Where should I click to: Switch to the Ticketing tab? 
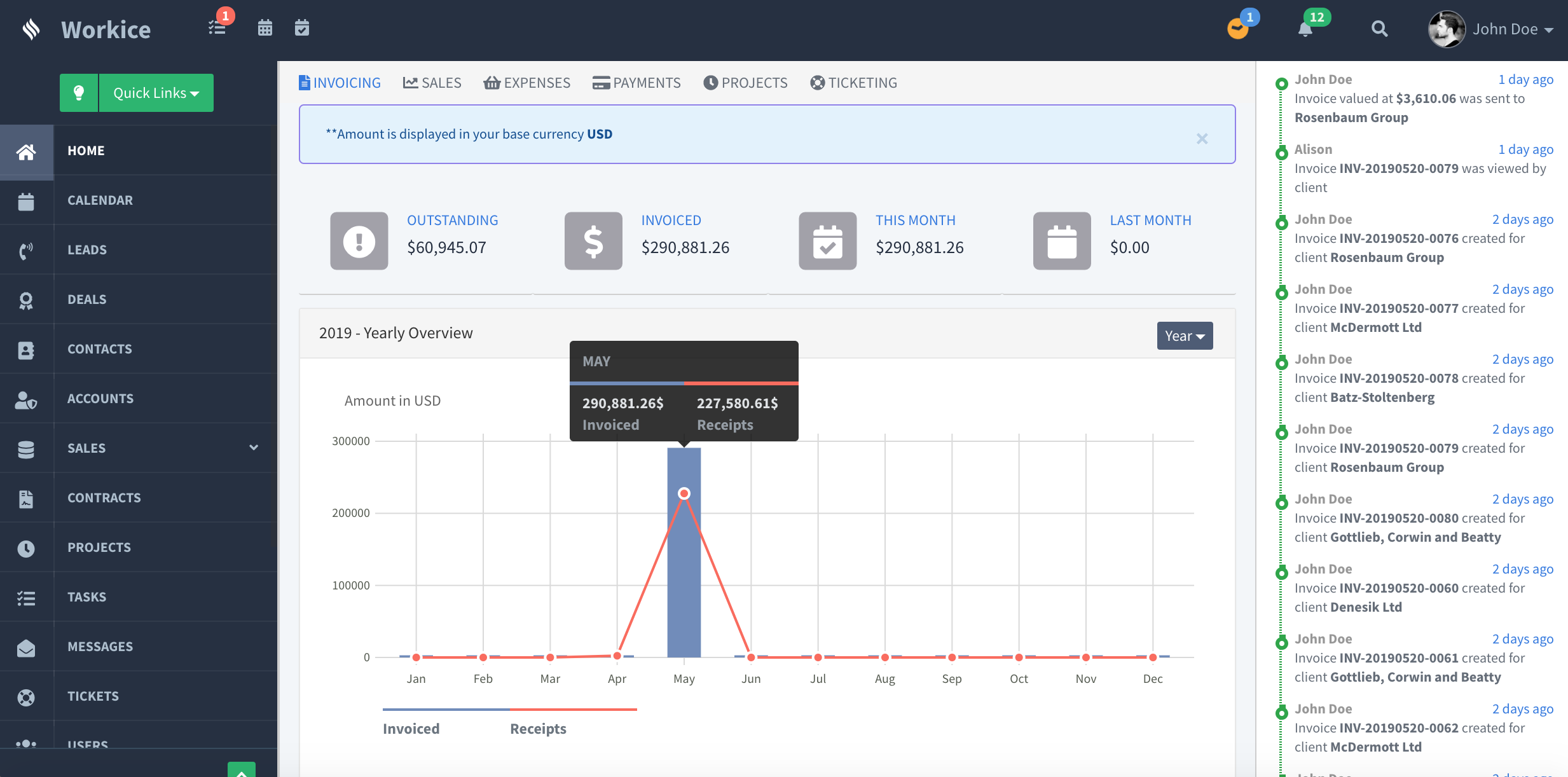pyautogui.click(x=853, y=83)
